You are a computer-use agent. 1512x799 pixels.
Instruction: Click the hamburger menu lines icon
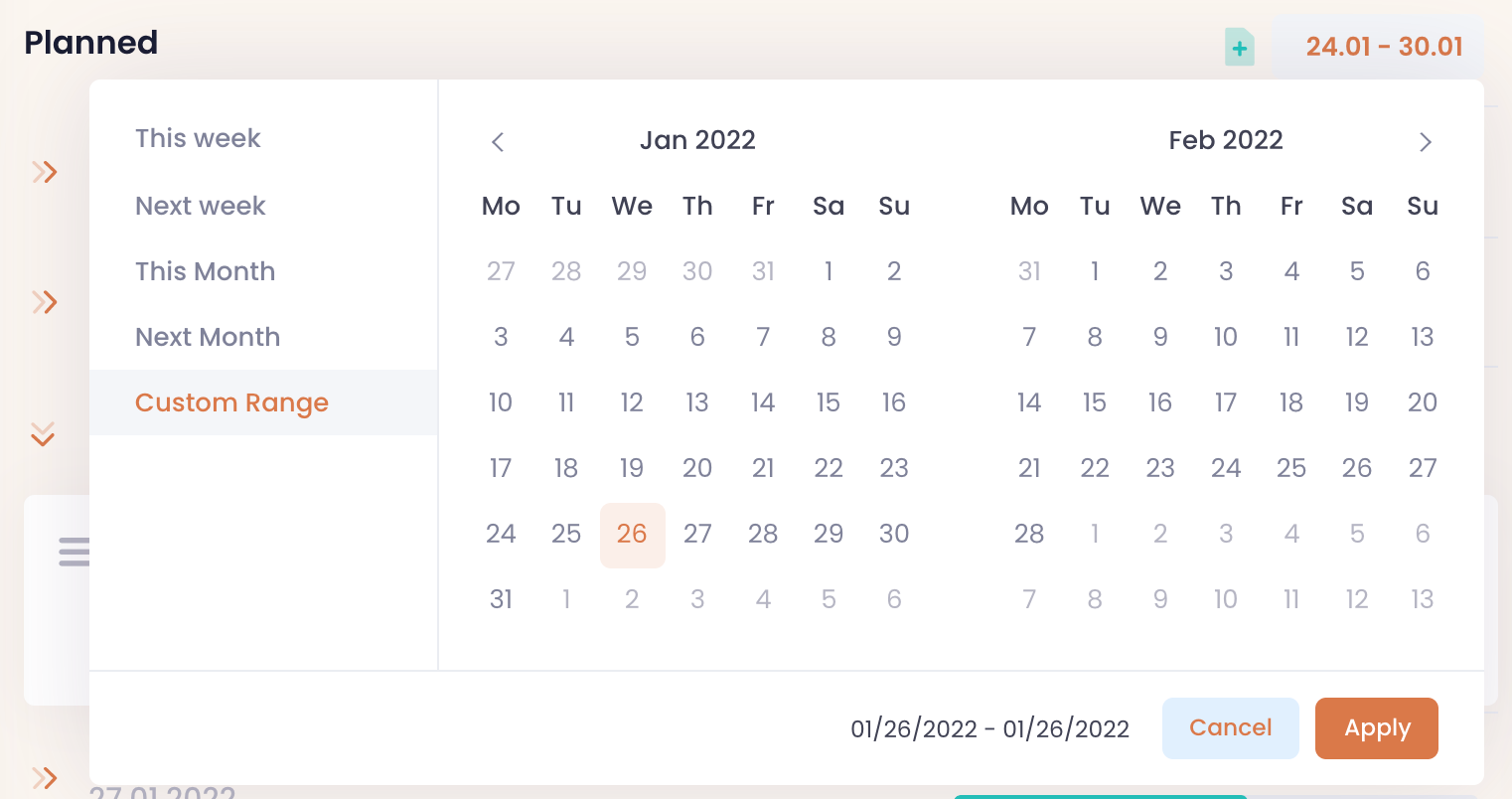click(74, 552)
